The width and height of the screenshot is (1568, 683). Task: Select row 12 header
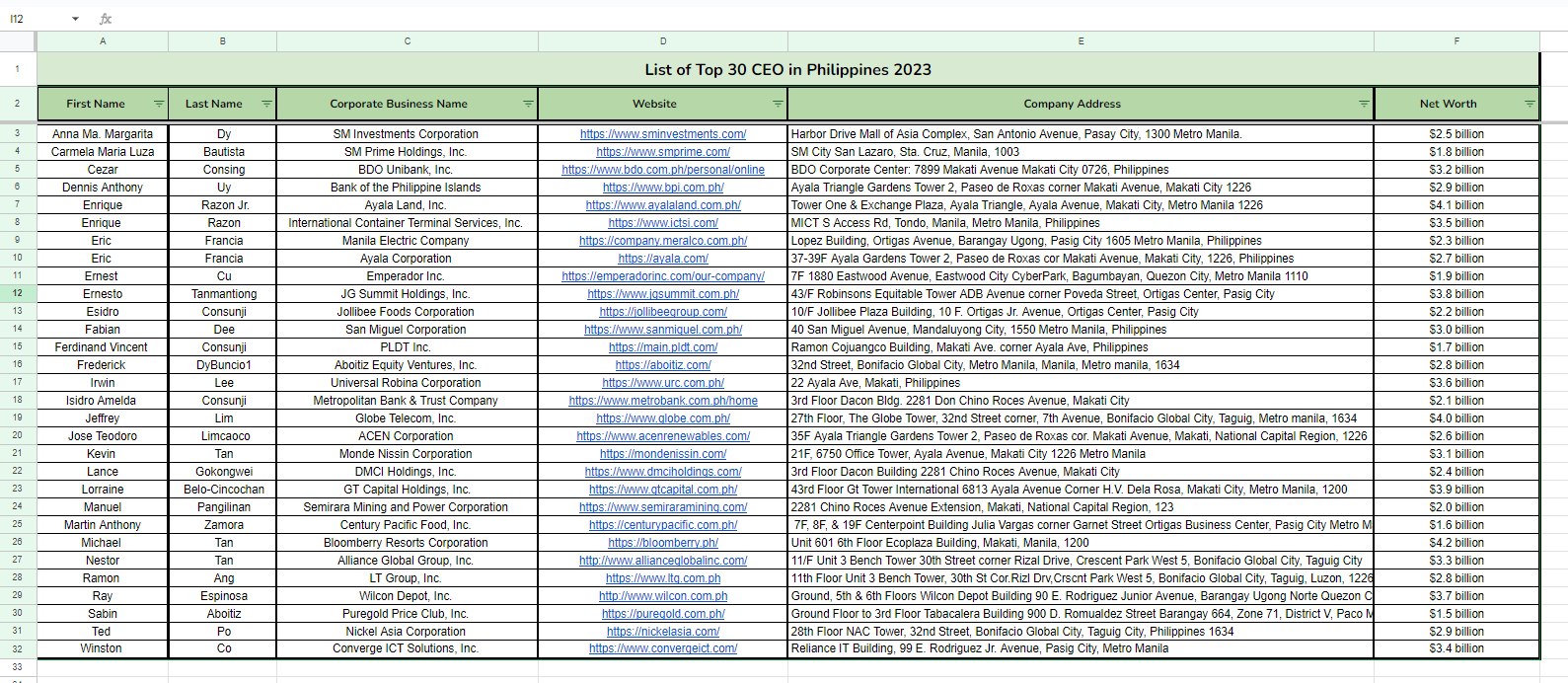coord(18,293)
